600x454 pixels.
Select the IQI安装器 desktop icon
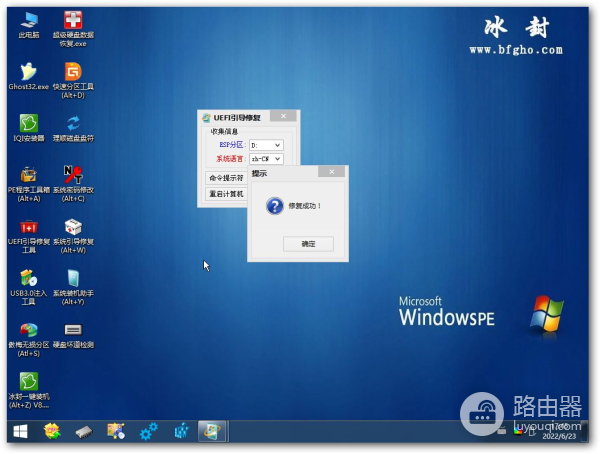pyautogui.click(x=29, y=123)
